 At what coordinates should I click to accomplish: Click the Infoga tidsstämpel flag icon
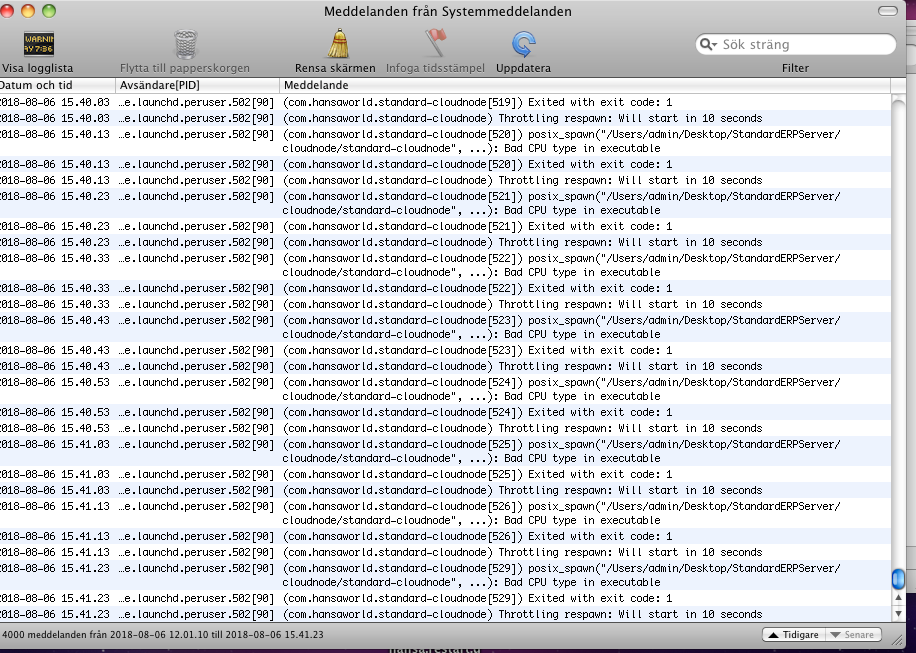435,44
